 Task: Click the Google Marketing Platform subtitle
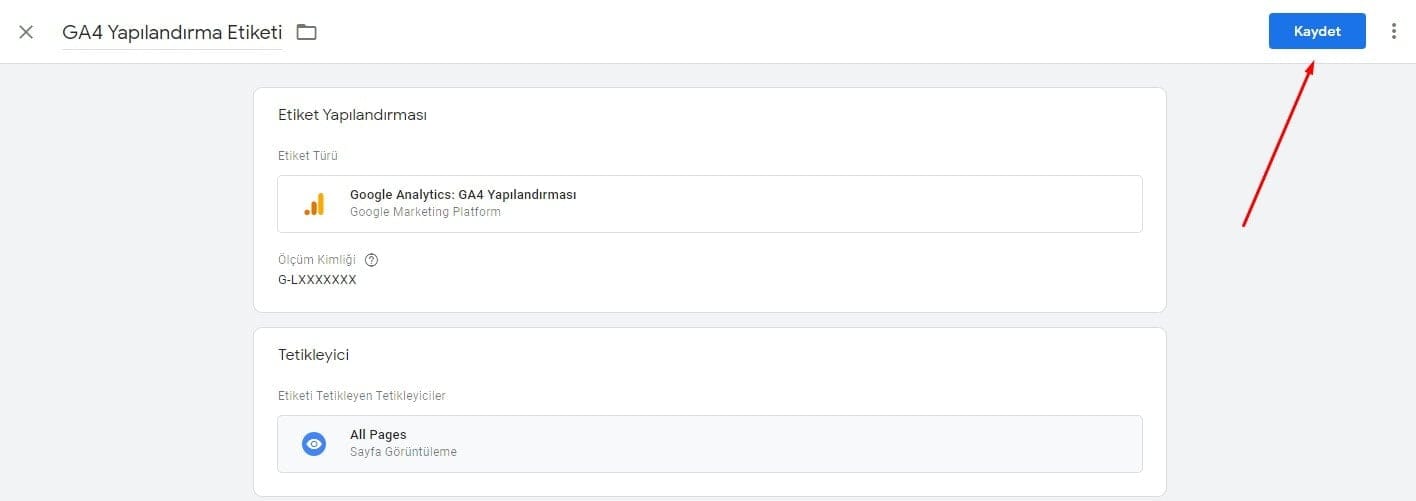(425, 212)
